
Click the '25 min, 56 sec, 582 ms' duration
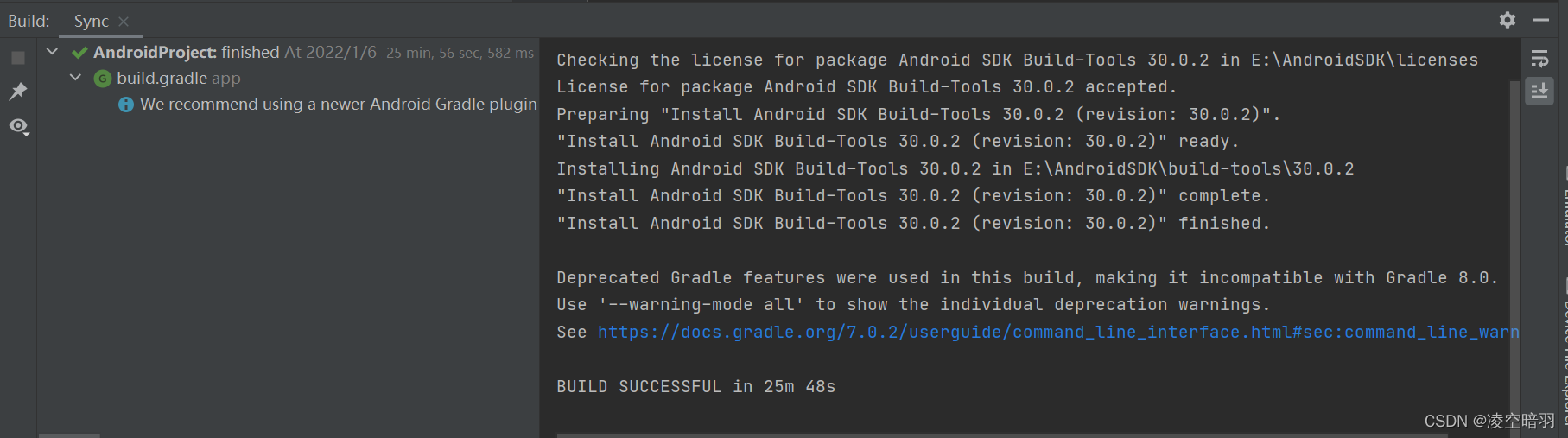coord(460,53)
